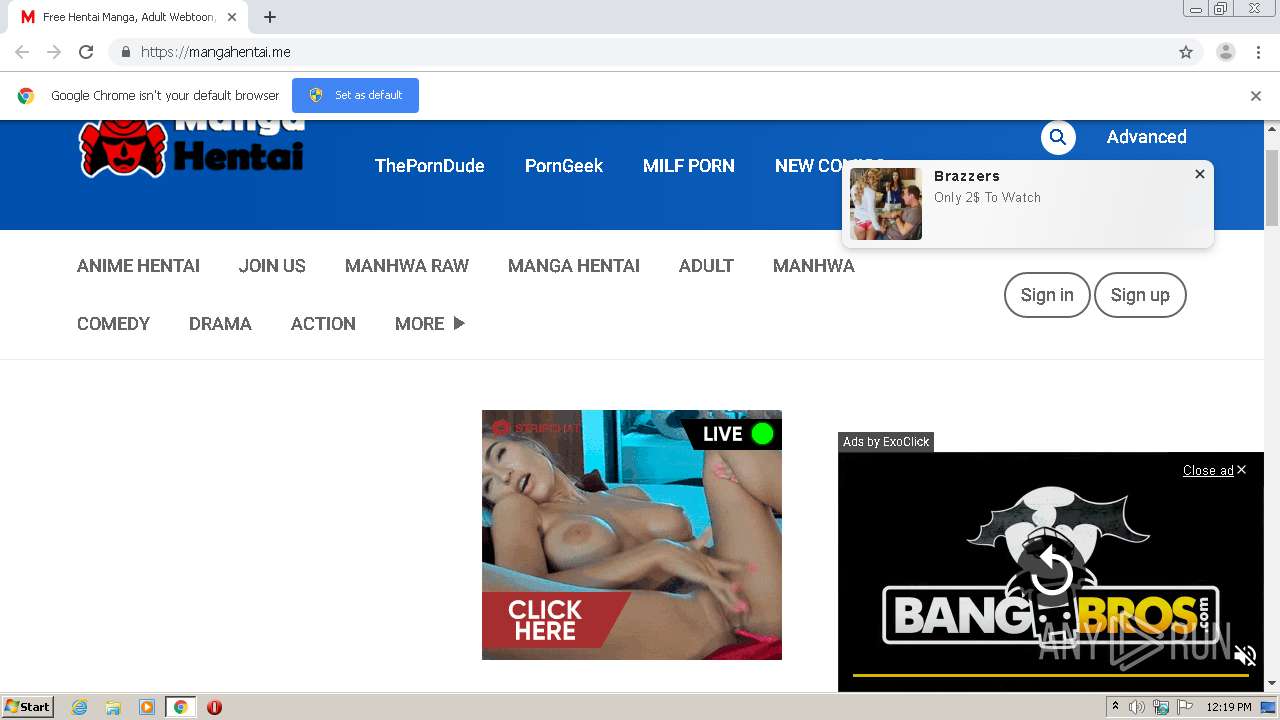Reload the current page

click(x=86, y=52)
